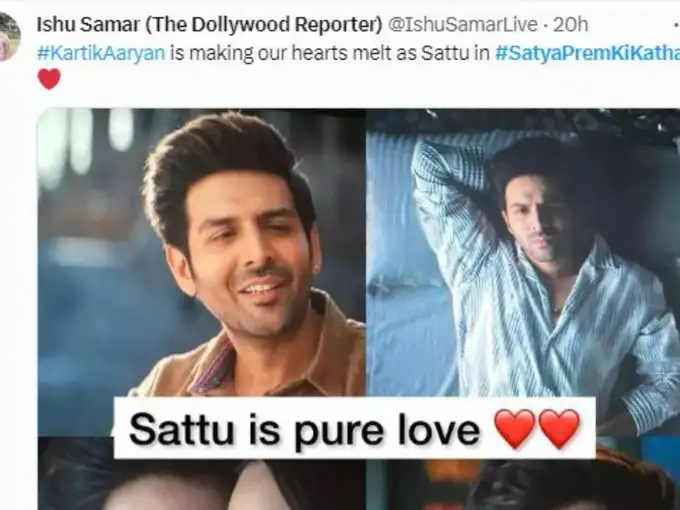Click '(The Dollywood Reporter)' in the author name
This screenshot has width=680, height=510.
point(263,25)
